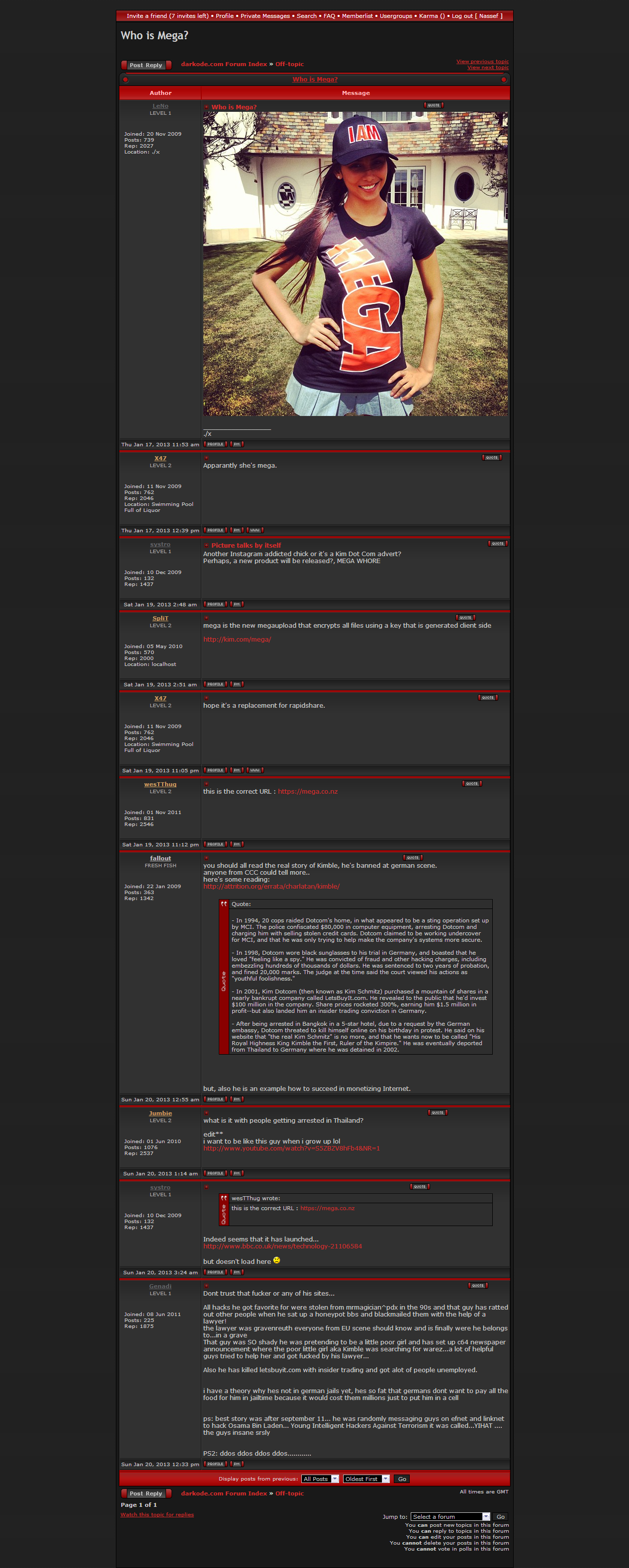Open LeNo's Profile icon below the photo post
This screenshot has width=629, height=1568.
tap(215, 444)
